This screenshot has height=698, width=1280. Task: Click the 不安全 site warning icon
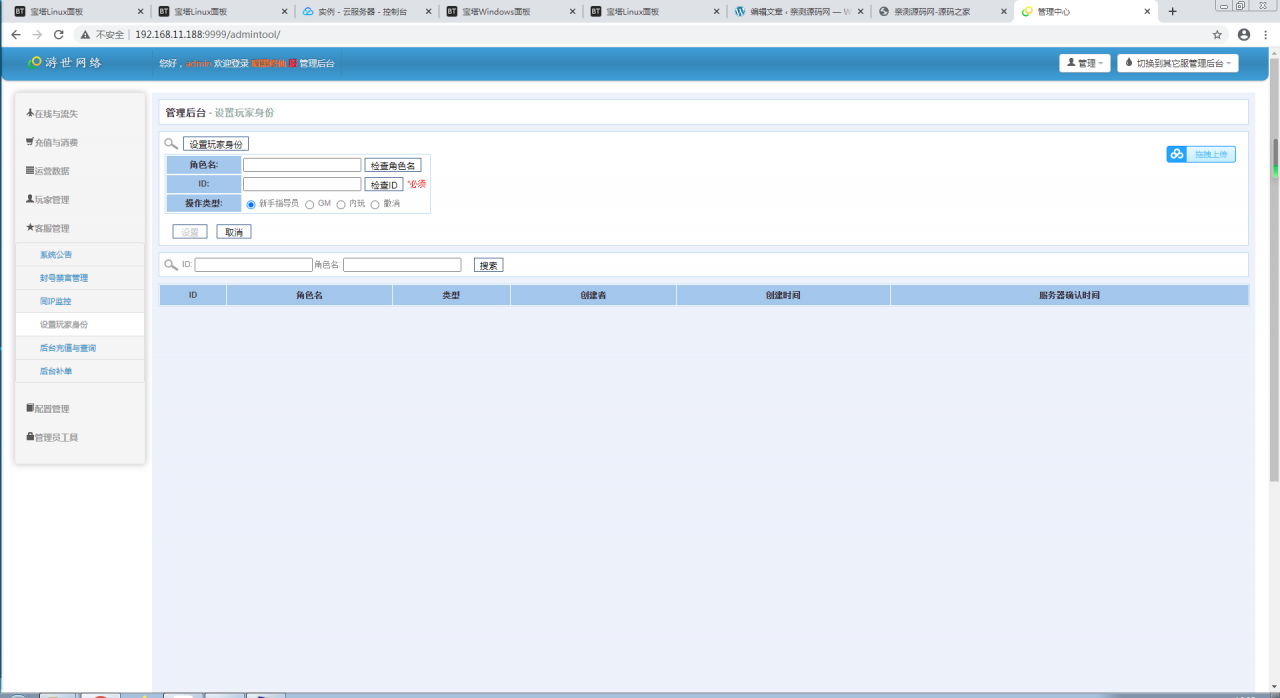click(x=86, y=34)
